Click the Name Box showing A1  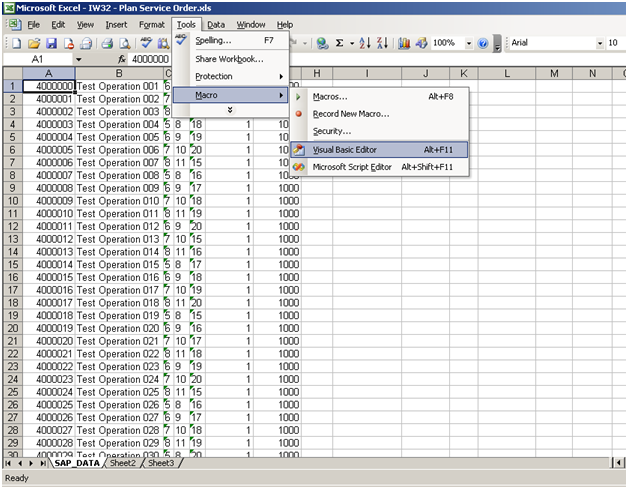(x=38, y=59)
